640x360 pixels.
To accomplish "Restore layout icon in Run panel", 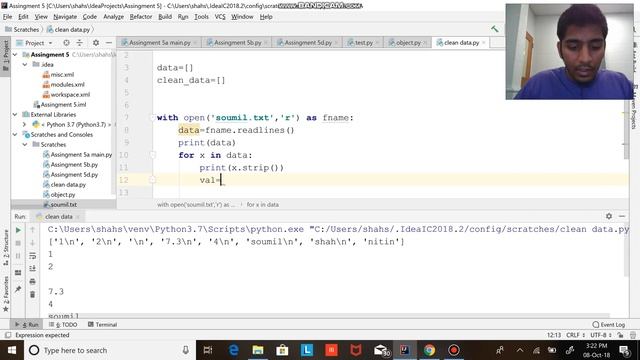I will (18, 273).
